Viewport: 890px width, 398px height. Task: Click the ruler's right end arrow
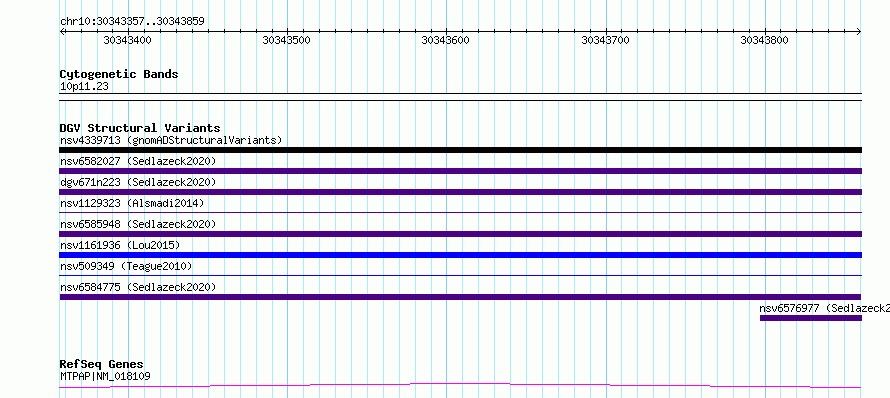click(x=859, y=31)
